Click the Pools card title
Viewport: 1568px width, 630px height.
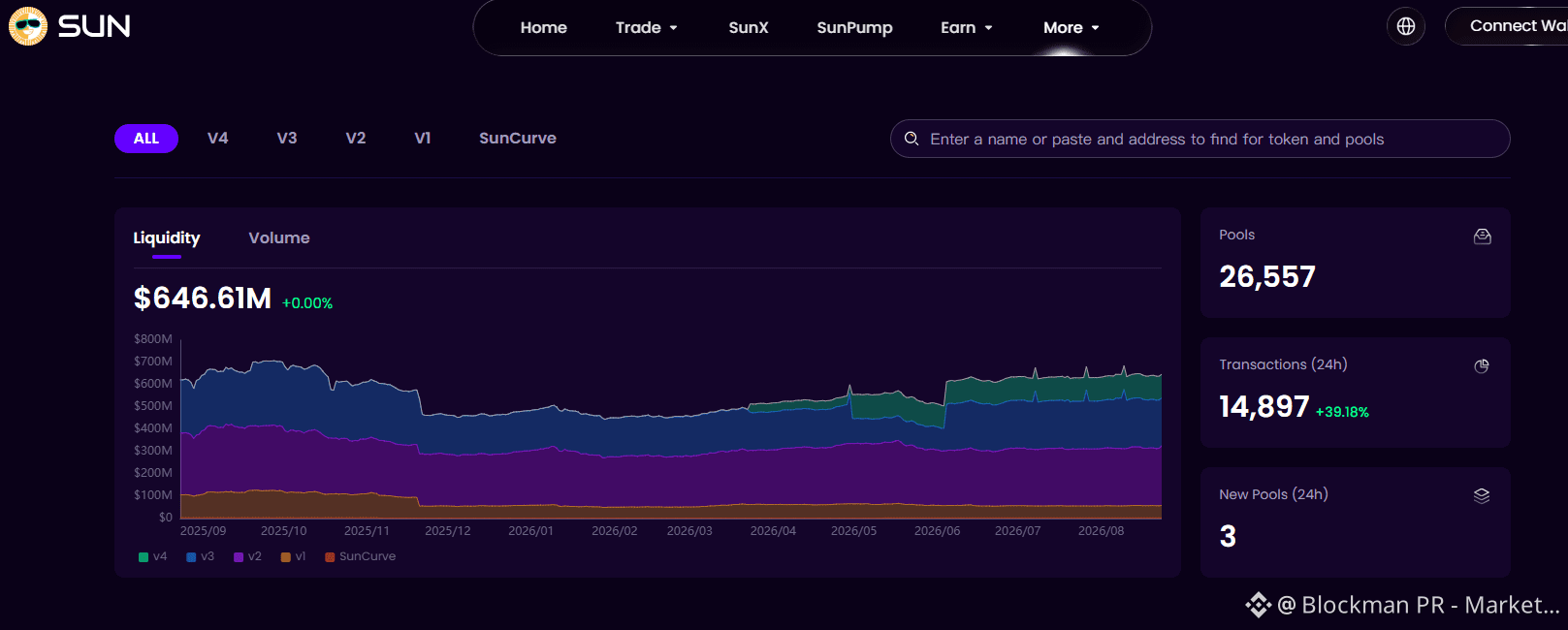click(x=1236, y=235)
